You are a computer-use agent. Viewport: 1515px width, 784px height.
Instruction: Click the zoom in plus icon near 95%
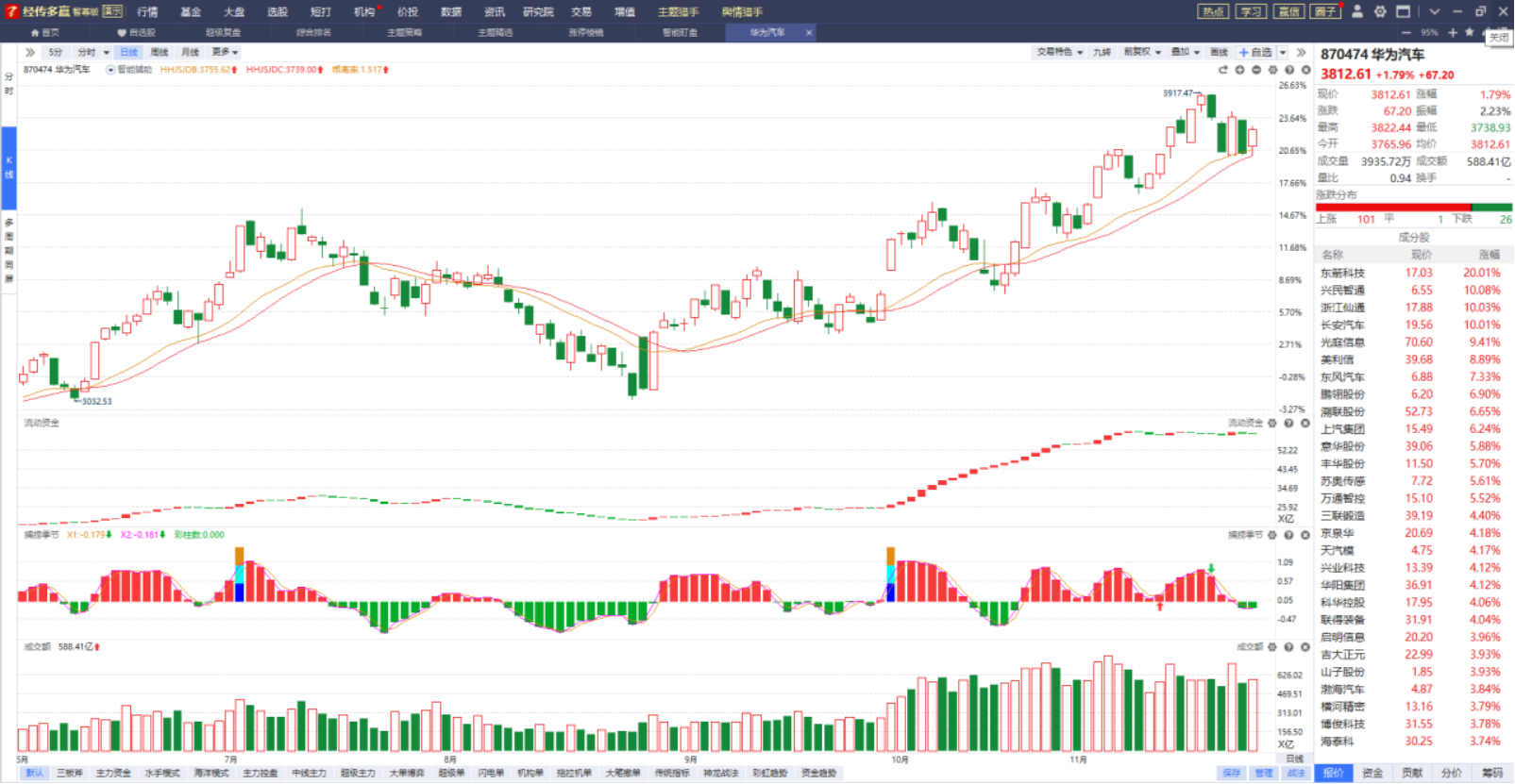coord(1453,32)
